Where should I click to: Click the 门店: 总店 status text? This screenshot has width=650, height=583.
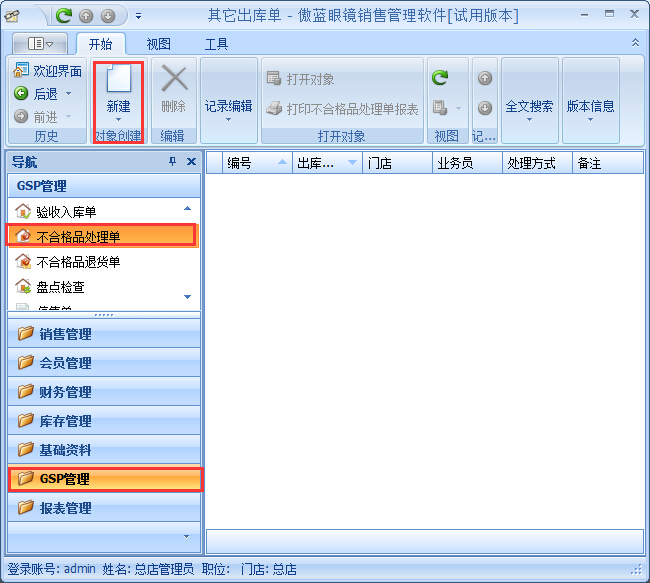click(x=269, y=569)
